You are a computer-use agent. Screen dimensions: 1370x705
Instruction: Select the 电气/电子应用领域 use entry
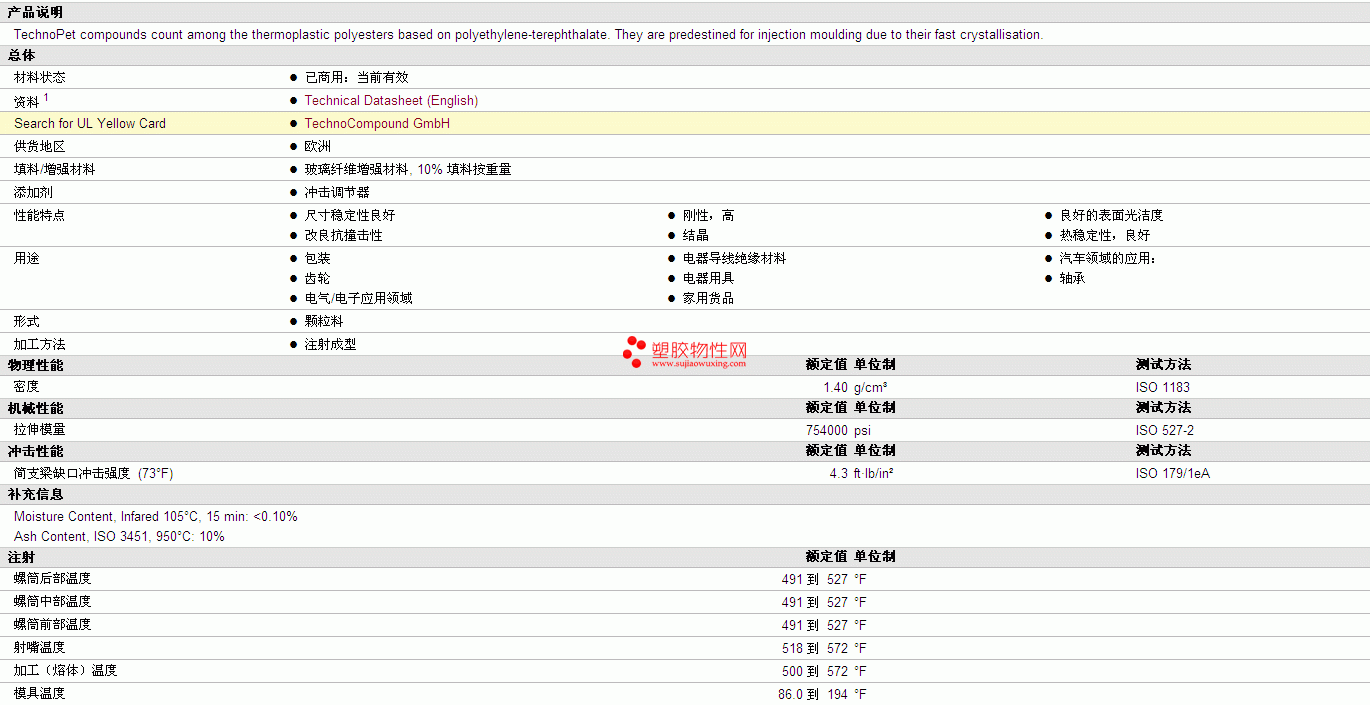point(359,298)
